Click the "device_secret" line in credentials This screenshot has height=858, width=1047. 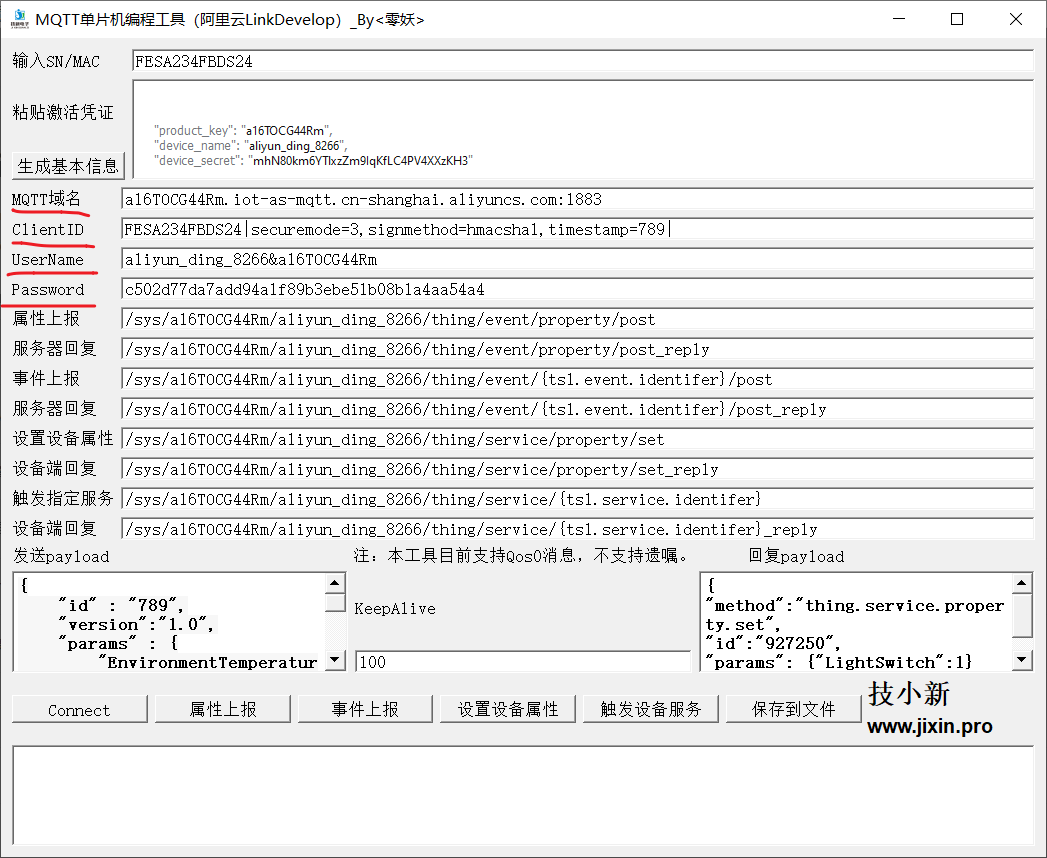(x=313, y=161)
